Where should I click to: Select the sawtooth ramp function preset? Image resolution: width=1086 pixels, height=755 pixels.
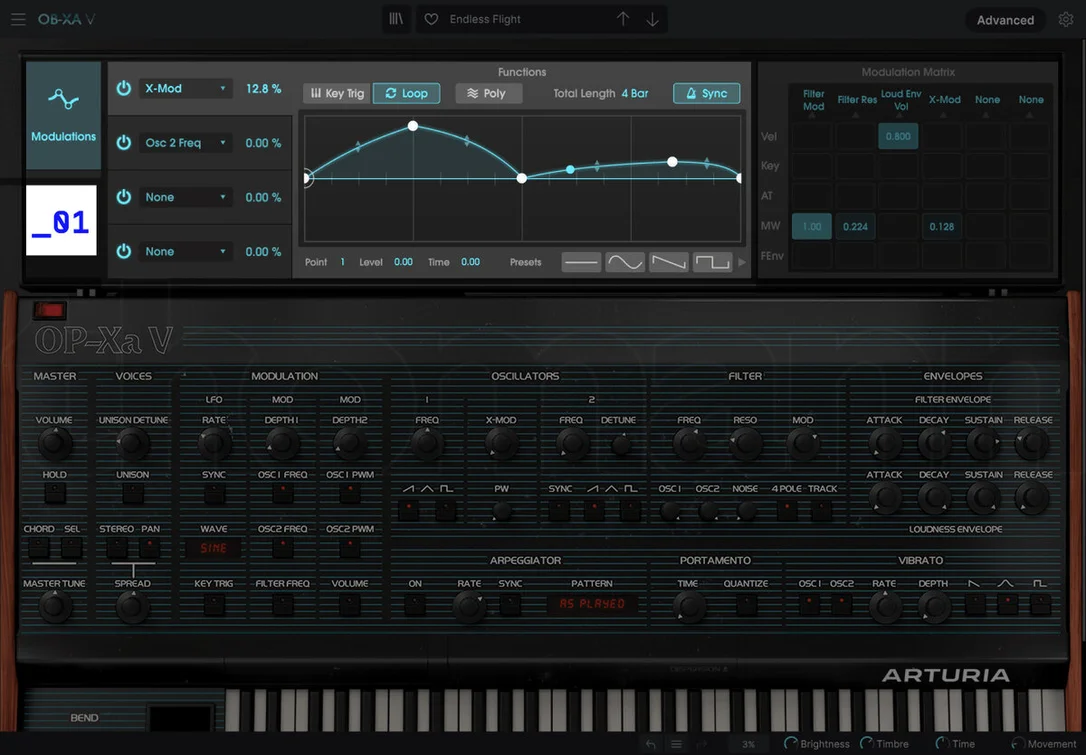pyautogui.click(x=668, y=263)
